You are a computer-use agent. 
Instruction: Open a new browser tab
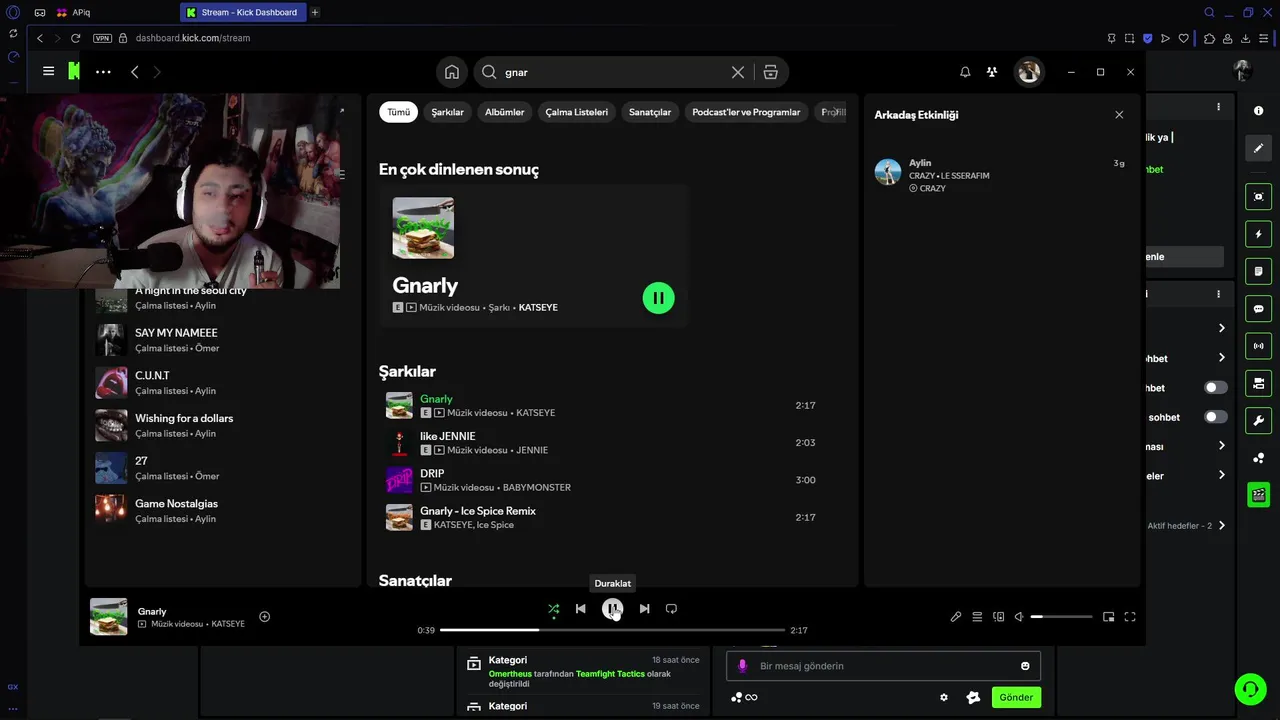315,13
